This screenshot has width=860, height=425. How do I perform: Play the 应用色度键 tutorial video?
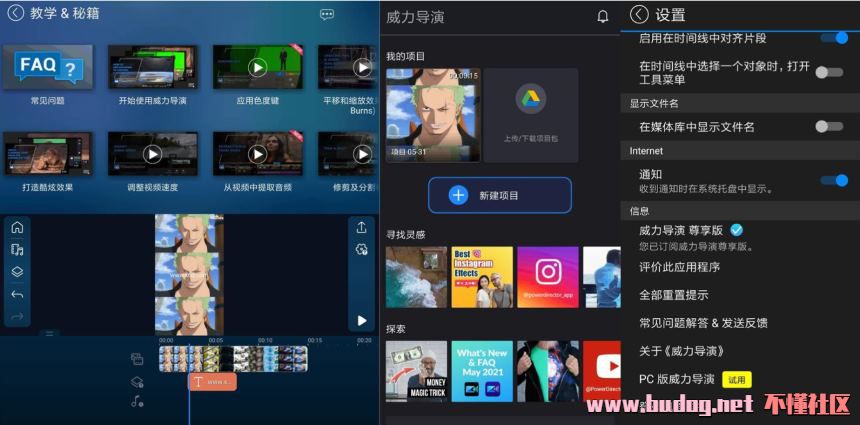point(258,67)
